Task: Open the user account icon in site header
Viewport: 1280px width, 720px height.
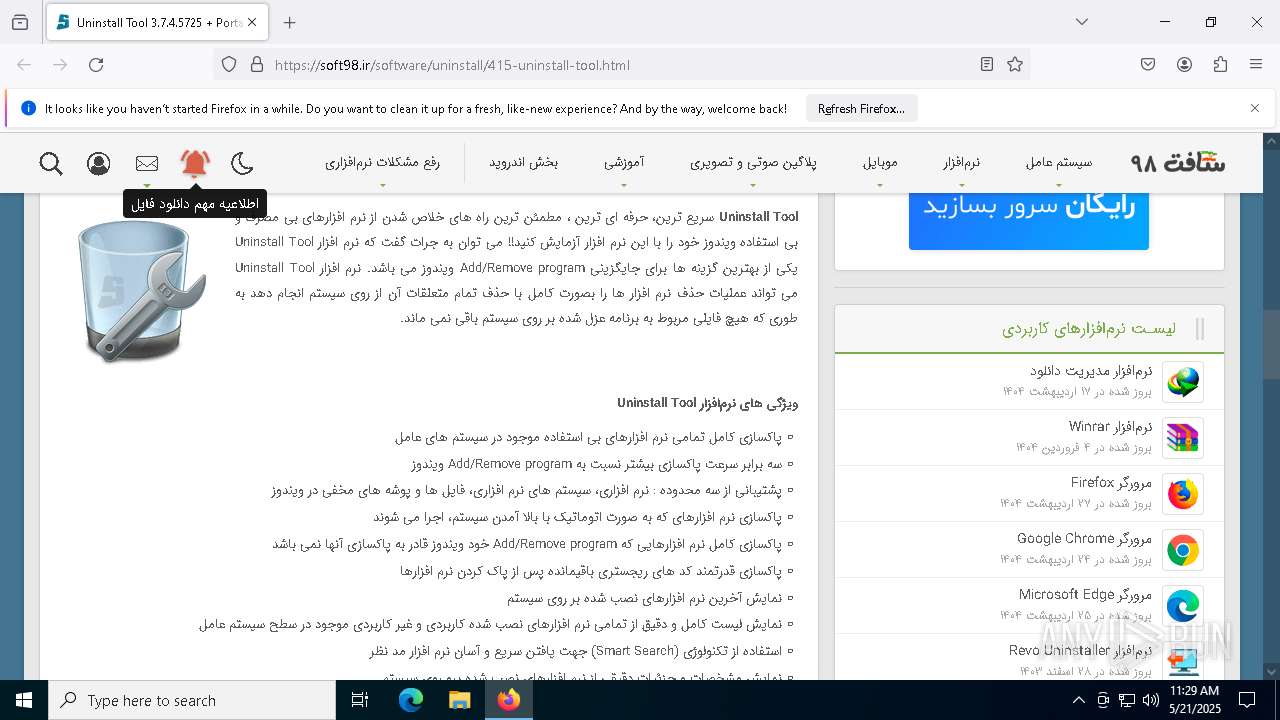Action: click(x=98, y=163)
